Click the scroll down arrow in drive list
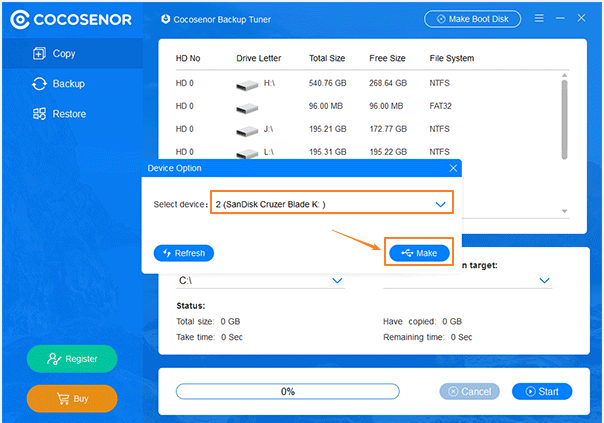 (x=564, y=211)
